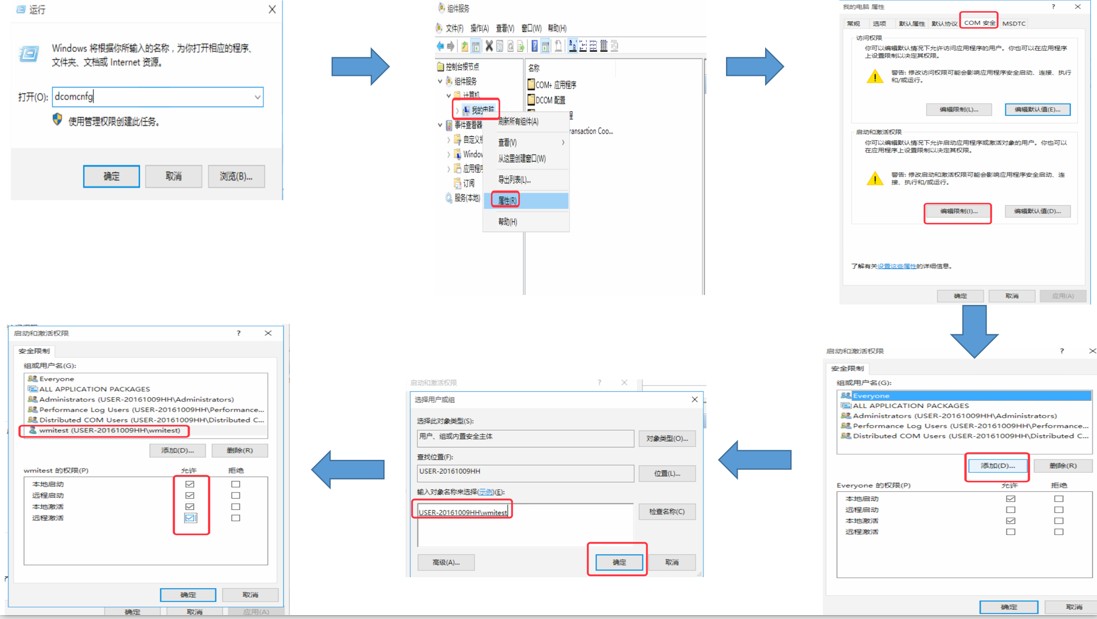The height and width of the screenshot is (619, 1097).
Task: Click the object name input containing USER-20161009HH\wmitest
Action: (463, 512)
